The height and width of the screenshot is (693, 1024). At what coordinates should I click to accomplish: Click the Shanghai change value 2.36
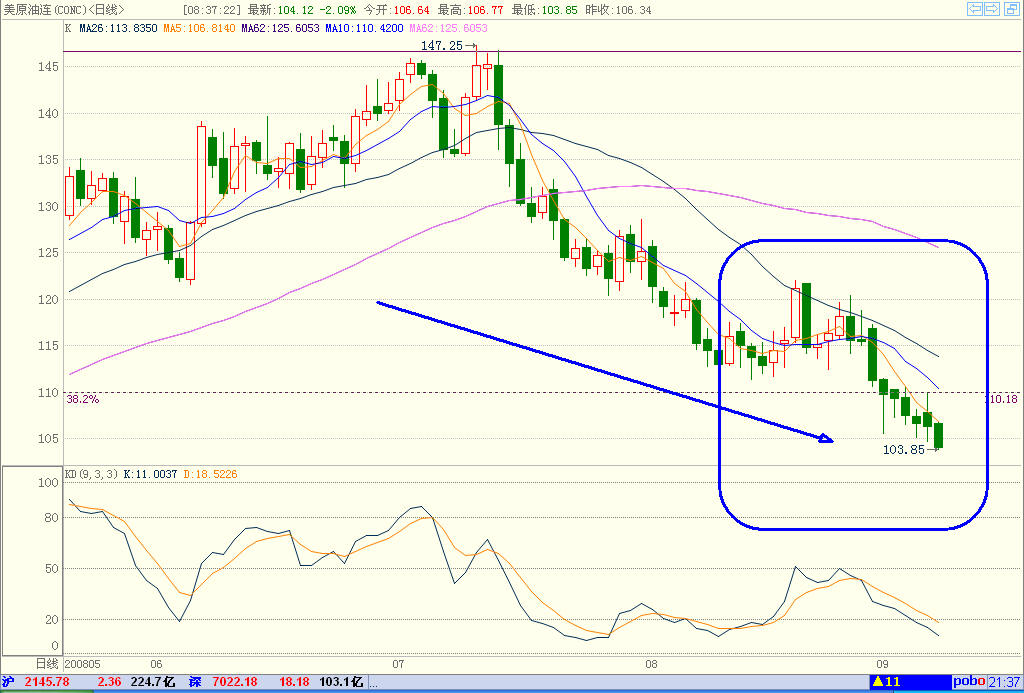click(x=108, y=682)
